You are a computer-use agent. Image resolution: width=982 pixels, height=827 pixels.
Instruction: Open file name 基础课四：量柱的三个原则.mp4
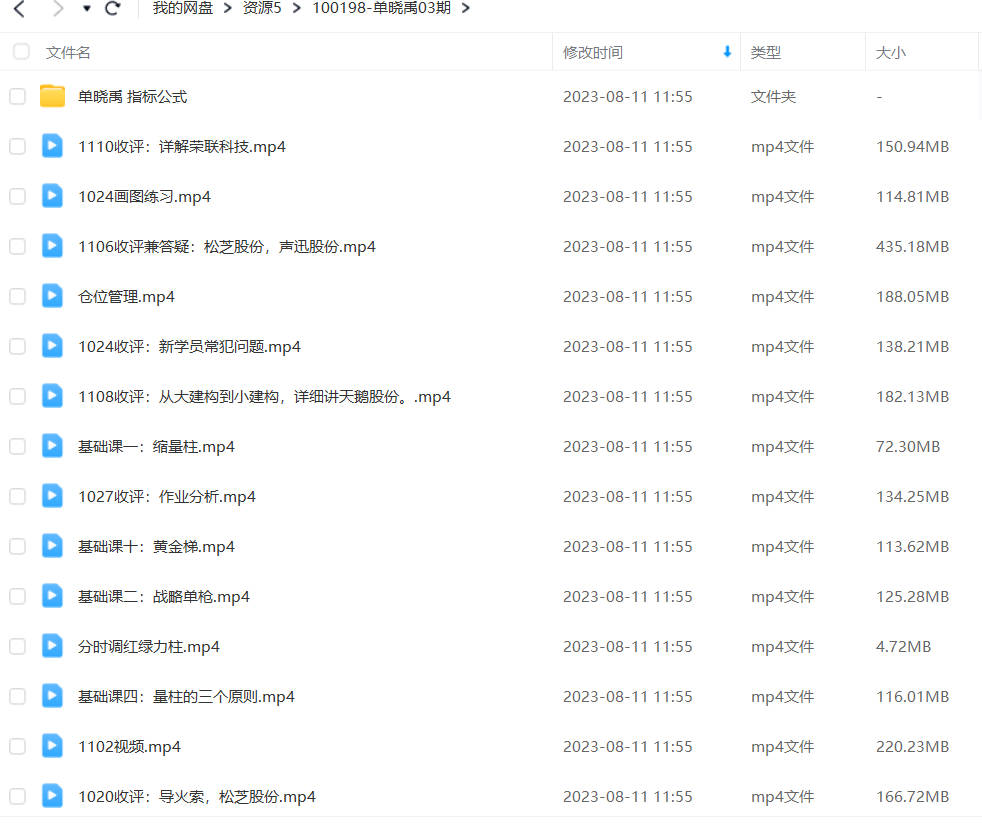[x=186, y=697]
